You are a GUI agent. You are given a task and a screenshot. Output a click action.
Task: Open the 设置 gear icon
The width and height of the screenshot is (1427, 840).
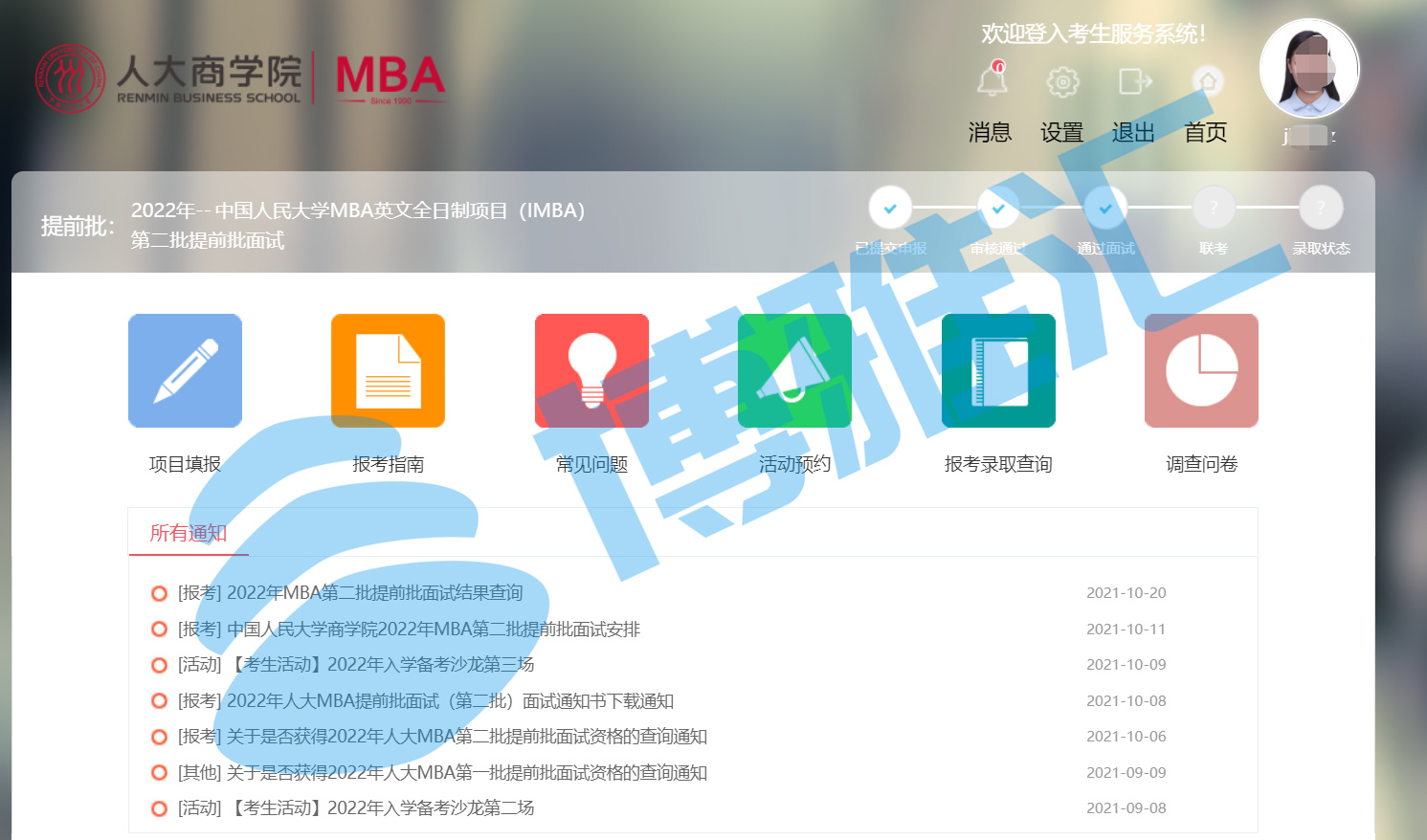1062,82
